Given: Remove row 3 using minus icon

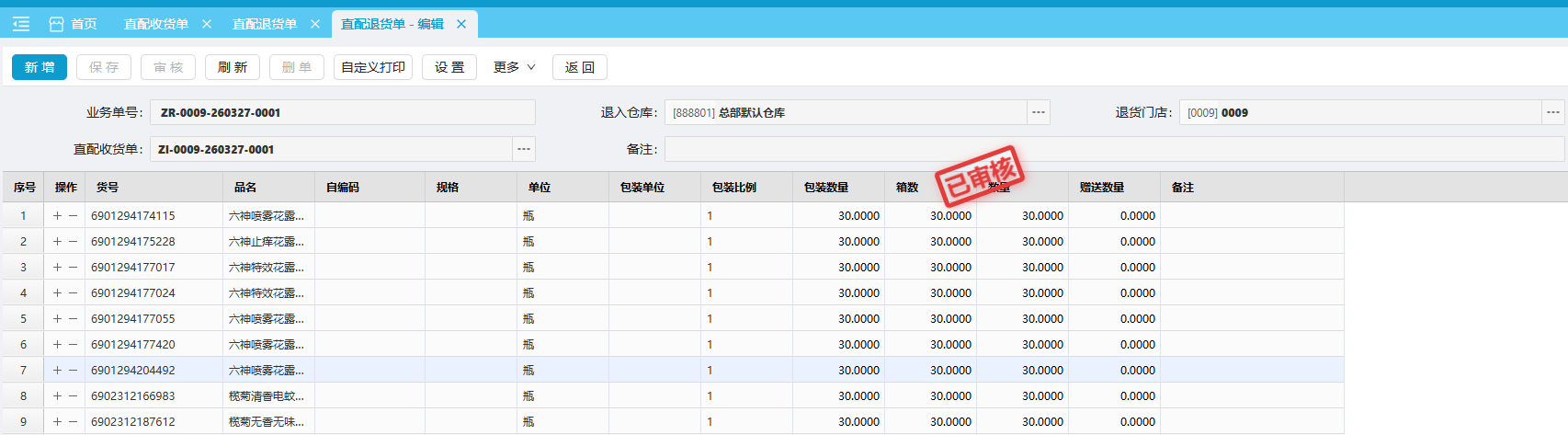Looking at the screenshot, I should 74,268.
